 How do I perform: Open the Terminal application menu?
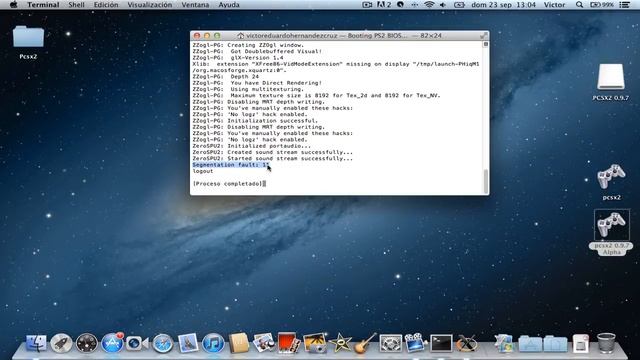click(43, 5)
